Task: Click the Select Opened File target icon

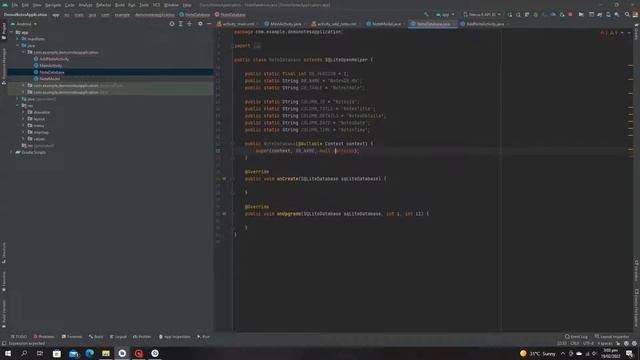Action: 172,24
